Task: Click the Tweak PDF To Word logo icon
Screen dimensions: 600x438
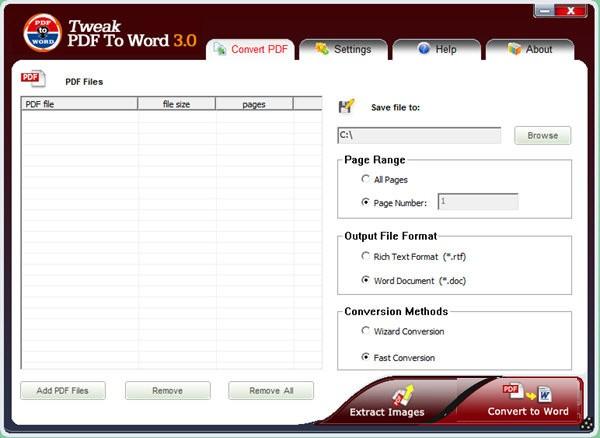Action: tap(42, 32)
